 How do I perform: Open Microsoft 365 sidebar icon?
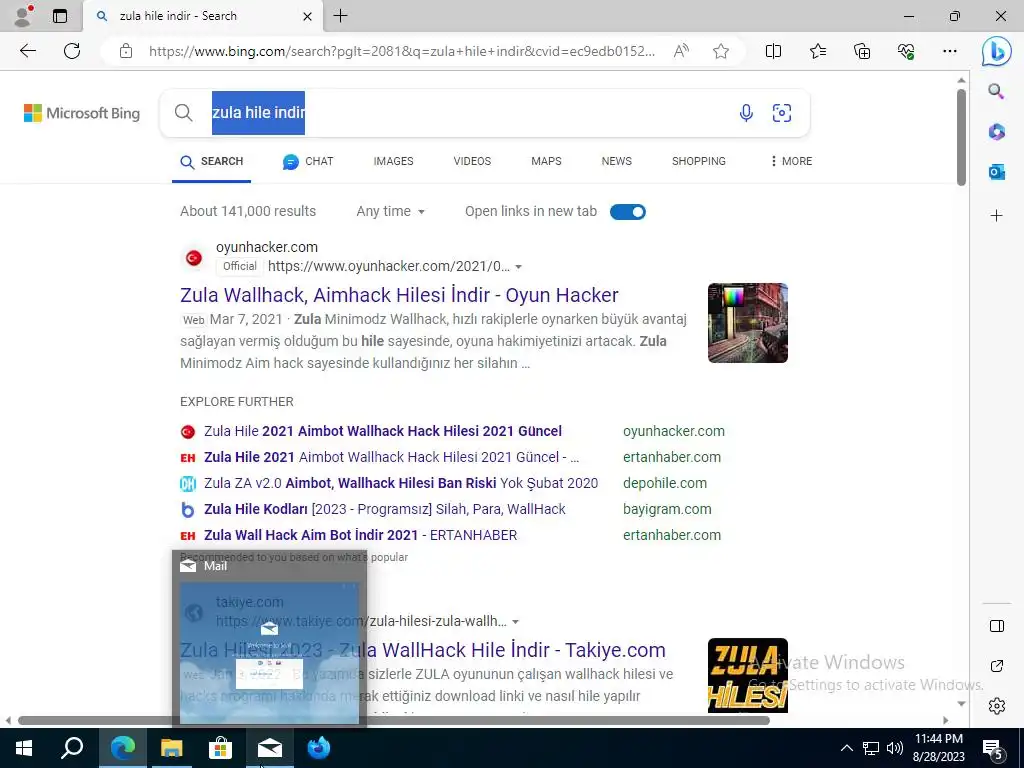pos(997,131)
